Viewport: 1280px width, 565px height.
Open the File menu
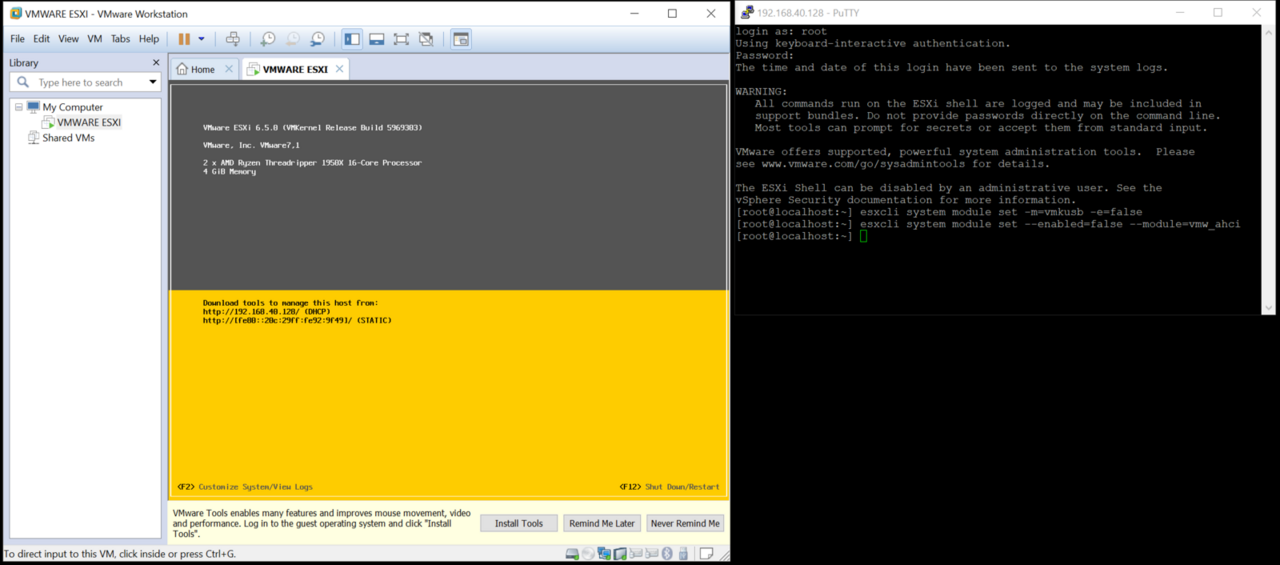[x=17, y=39]
